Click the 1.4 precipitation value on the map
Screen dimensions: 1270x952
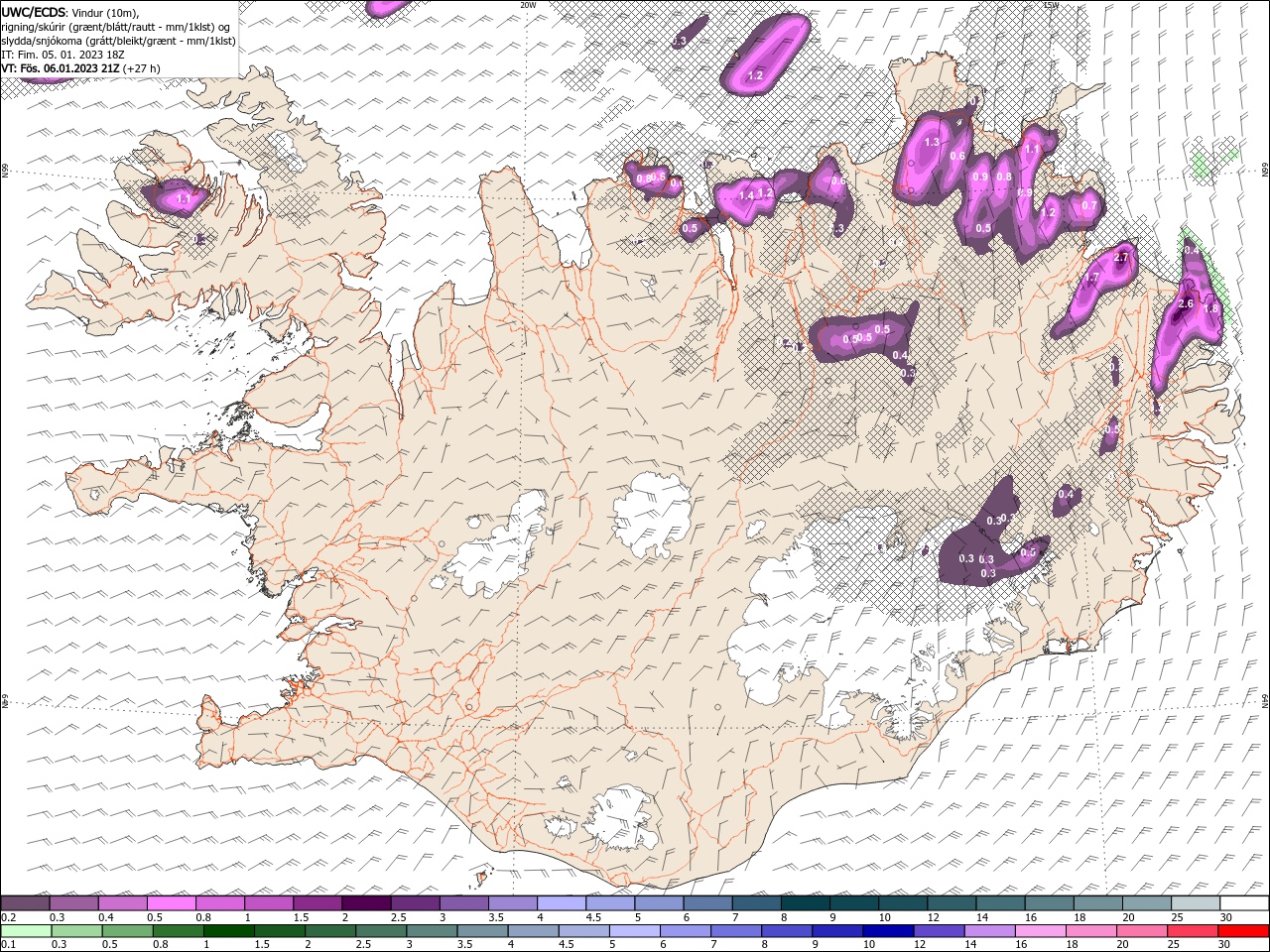pos(746,195)
